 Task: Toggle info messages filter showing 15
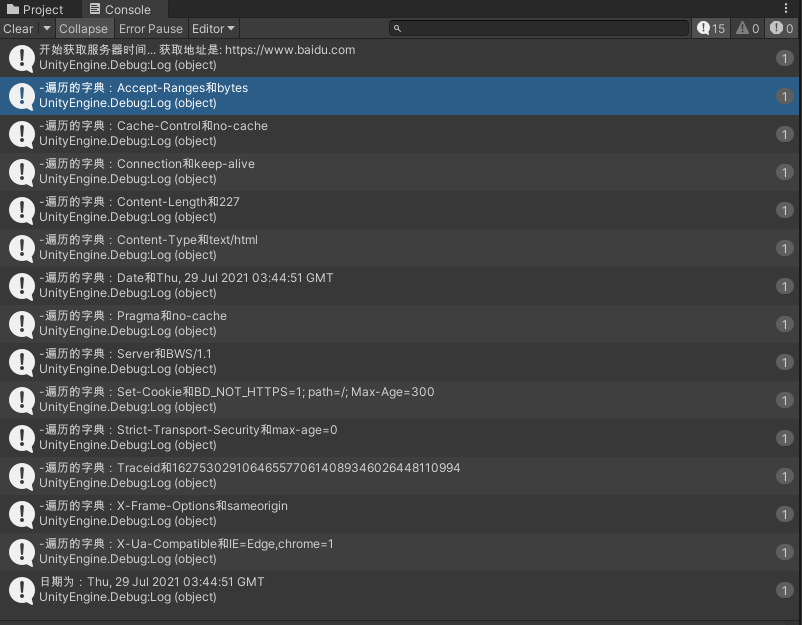click(x=711, y=28)
